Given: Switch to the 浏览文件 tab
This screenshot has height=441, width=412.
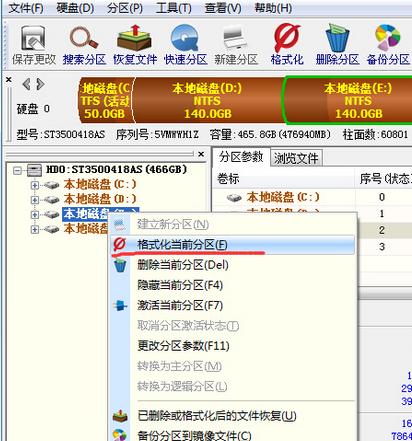Looking at the screenshot, I should [x=296, y=158].
